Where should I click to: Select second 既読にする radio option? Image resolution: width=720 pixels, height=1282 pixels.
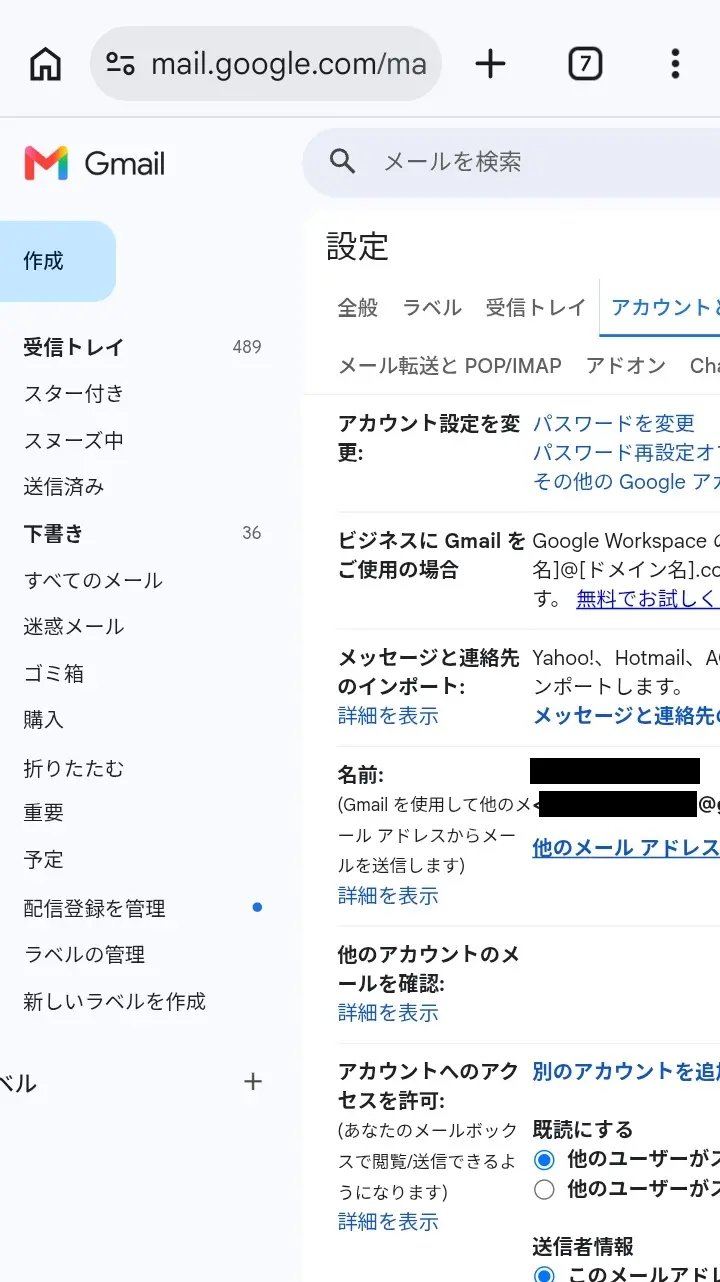(x=544, y=1189)
